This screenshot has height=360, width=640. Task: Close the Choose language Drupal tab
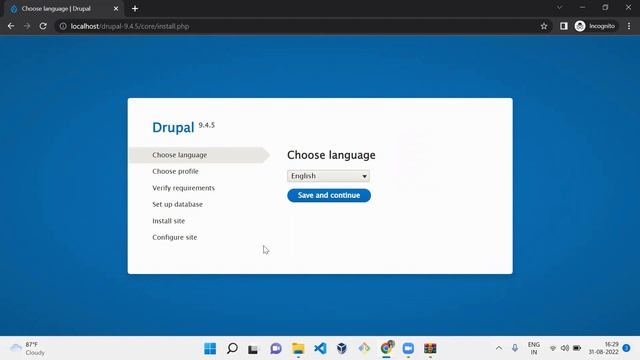[116, 9]
